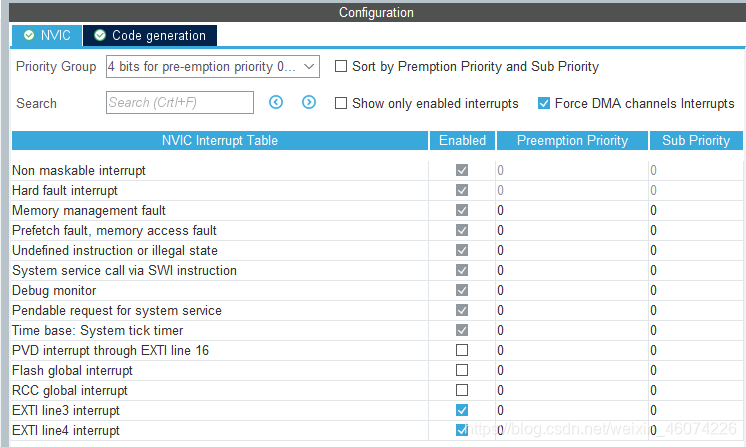This screenshot has width=746, height=447.
Task: Disable the EXTI line4 interrupt checkbox
Action: 462,430
